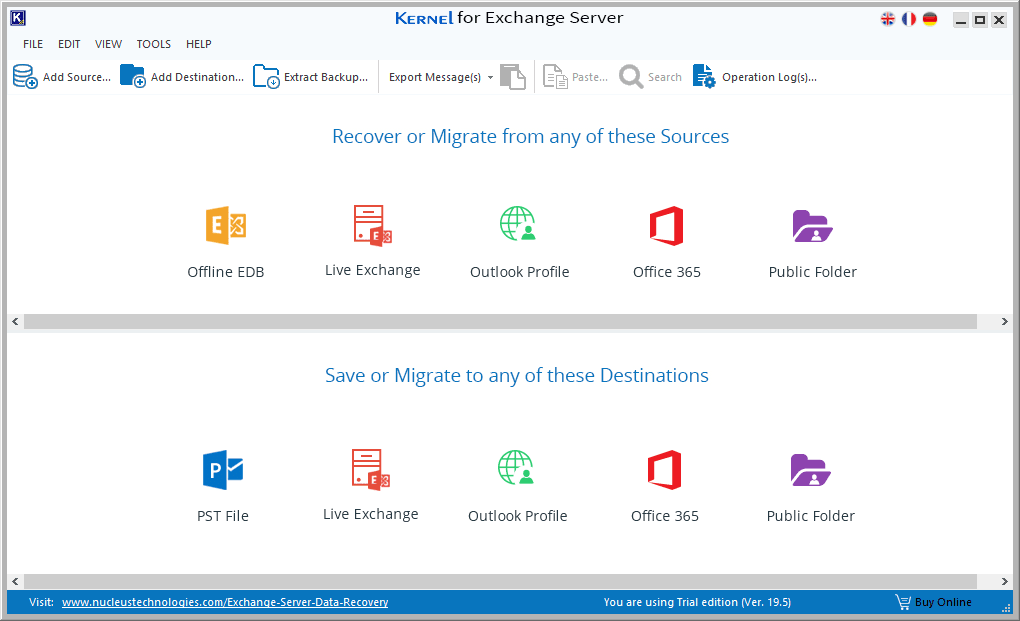Click the copy icon beside Export Message(s)

(x=513, y=77)
